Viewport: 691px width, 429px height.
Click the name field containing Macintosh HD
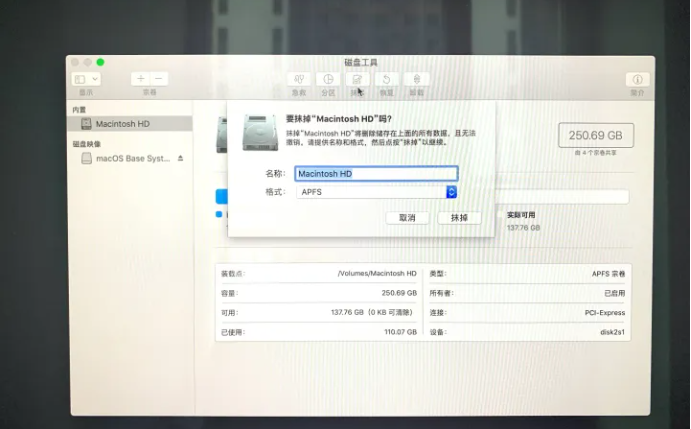coord(376,174)
